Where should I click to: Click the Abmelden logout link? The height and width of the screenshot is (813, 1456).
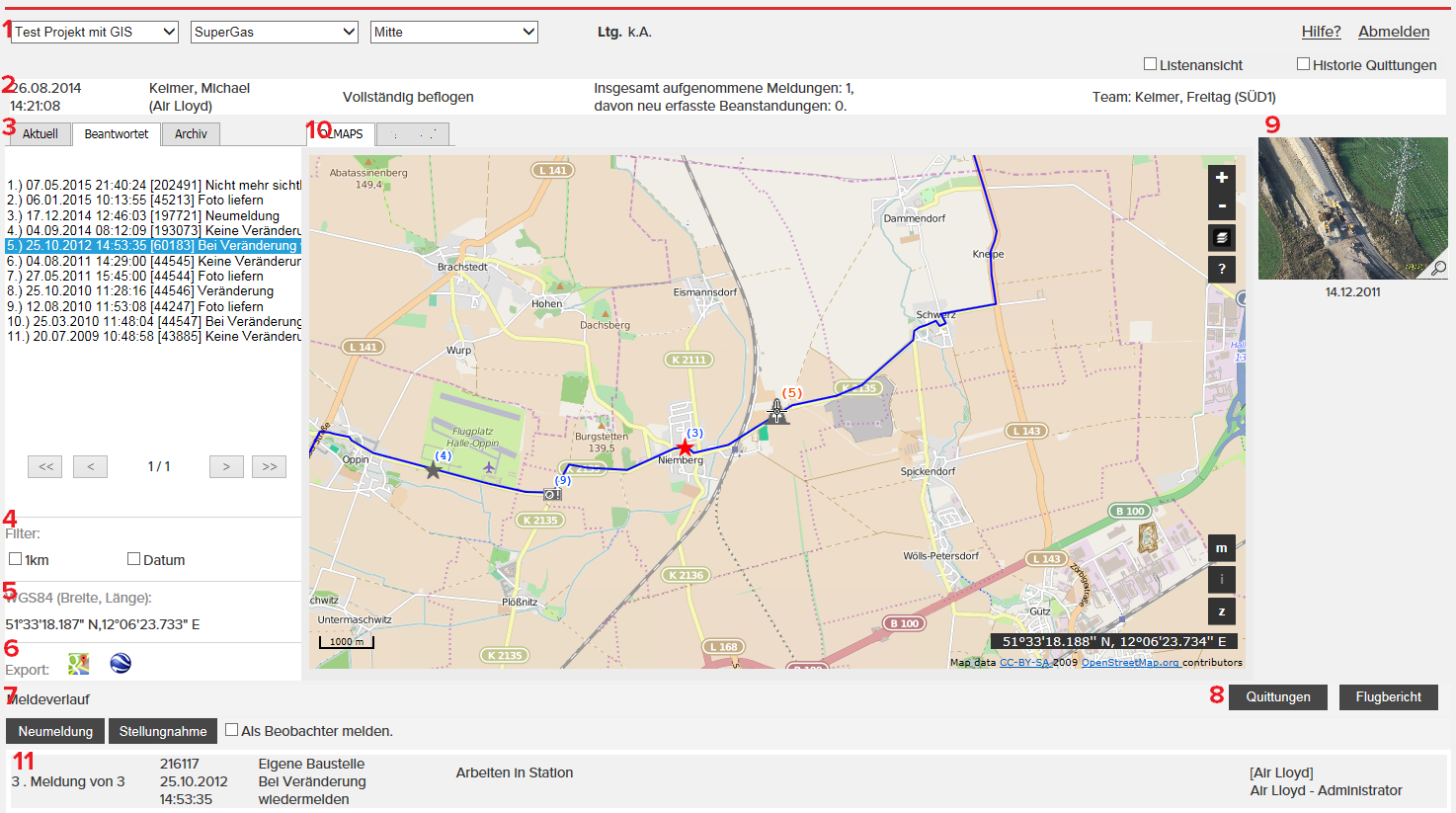pos(1394,32)
